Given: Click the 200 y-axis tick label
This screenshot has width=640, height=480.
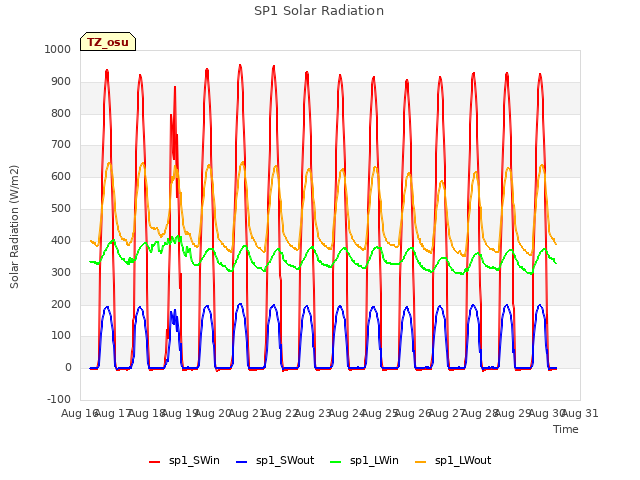Looking at the screenshot, I should tap(61, 304).
